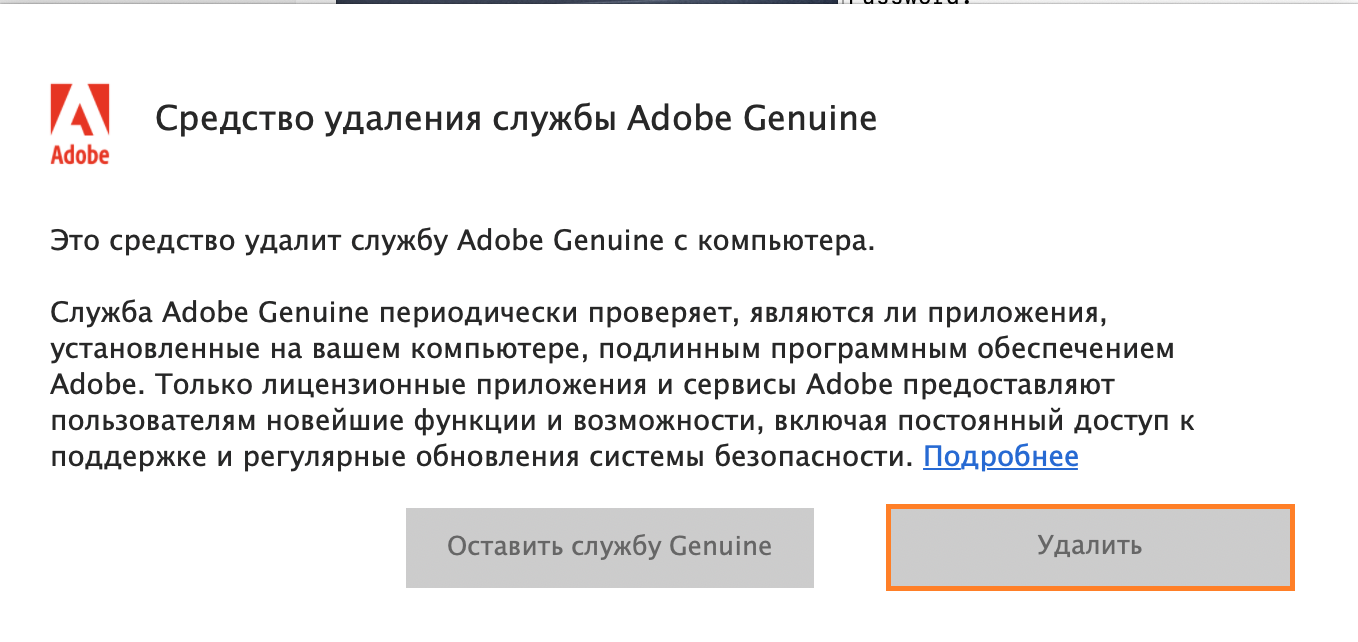Click the Adobe wordmark beneath the logo
Image resolution: width=1358 pixels, height=642 pixels.
[80, 156]
